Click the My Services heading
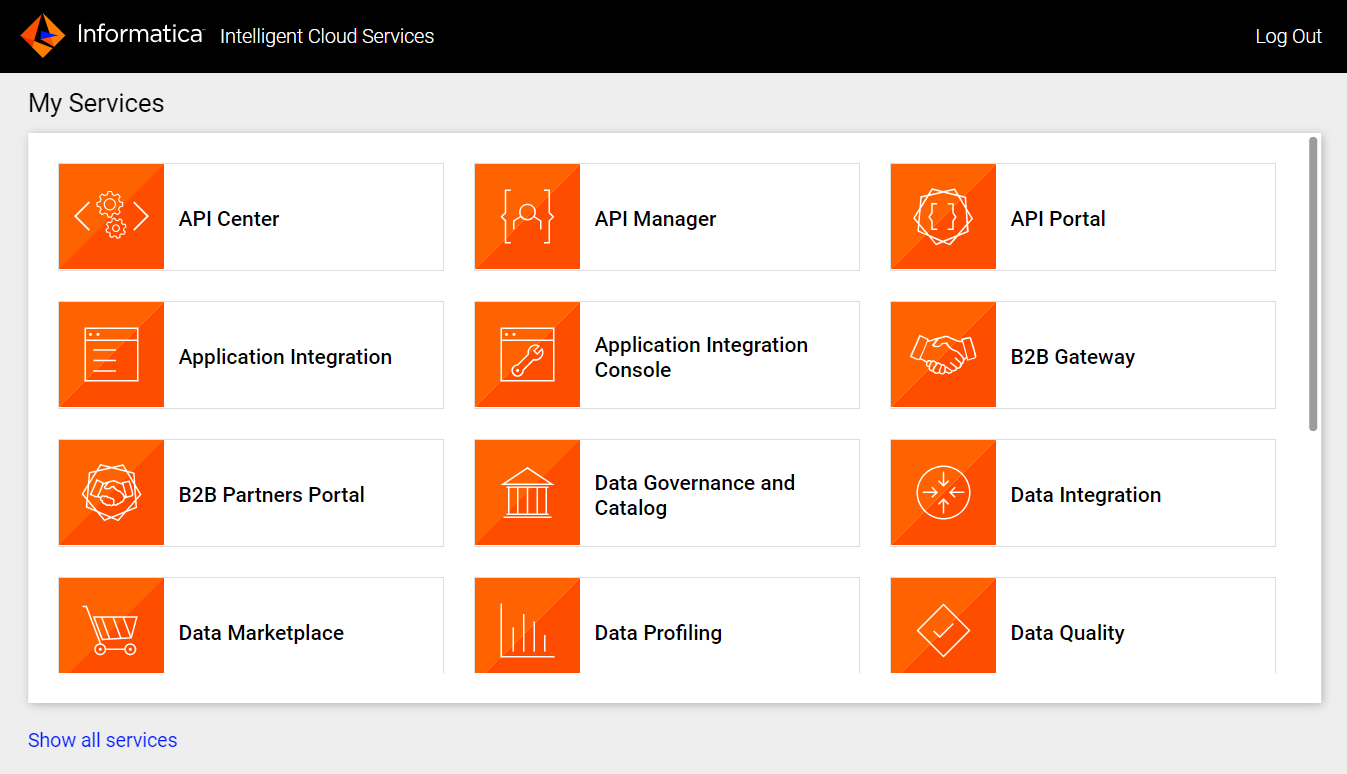The width and height of the screenshot is (1347, 774). [x=96, y=103]
